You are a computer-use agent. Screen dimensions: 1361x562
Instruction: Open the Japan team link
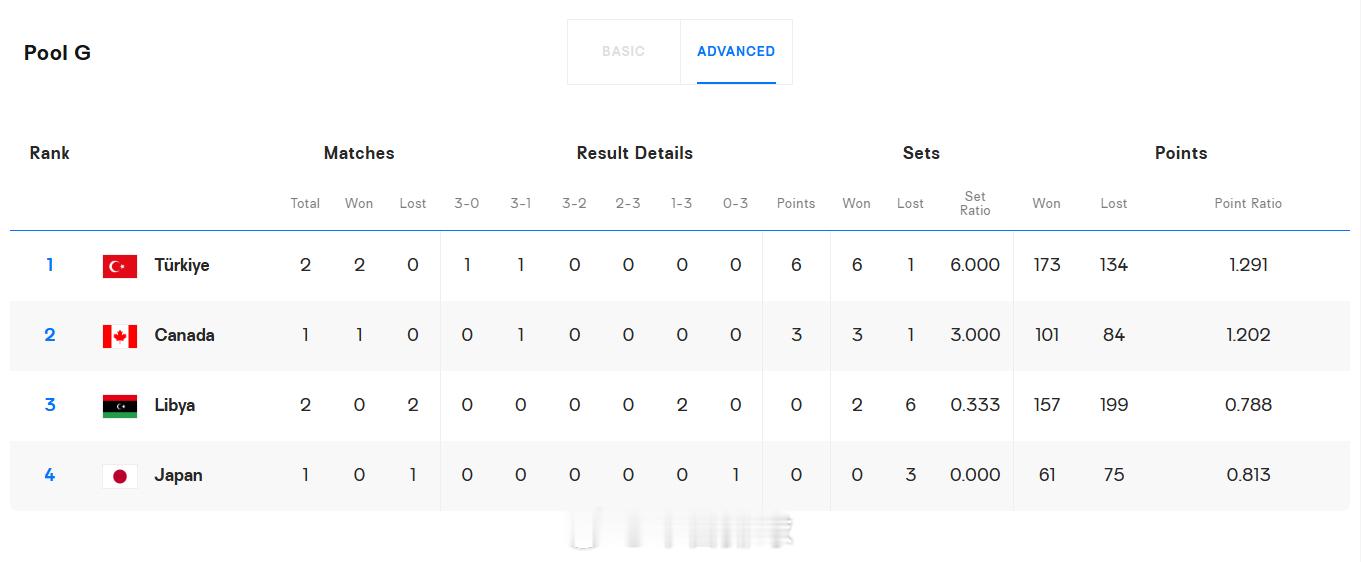178,475
